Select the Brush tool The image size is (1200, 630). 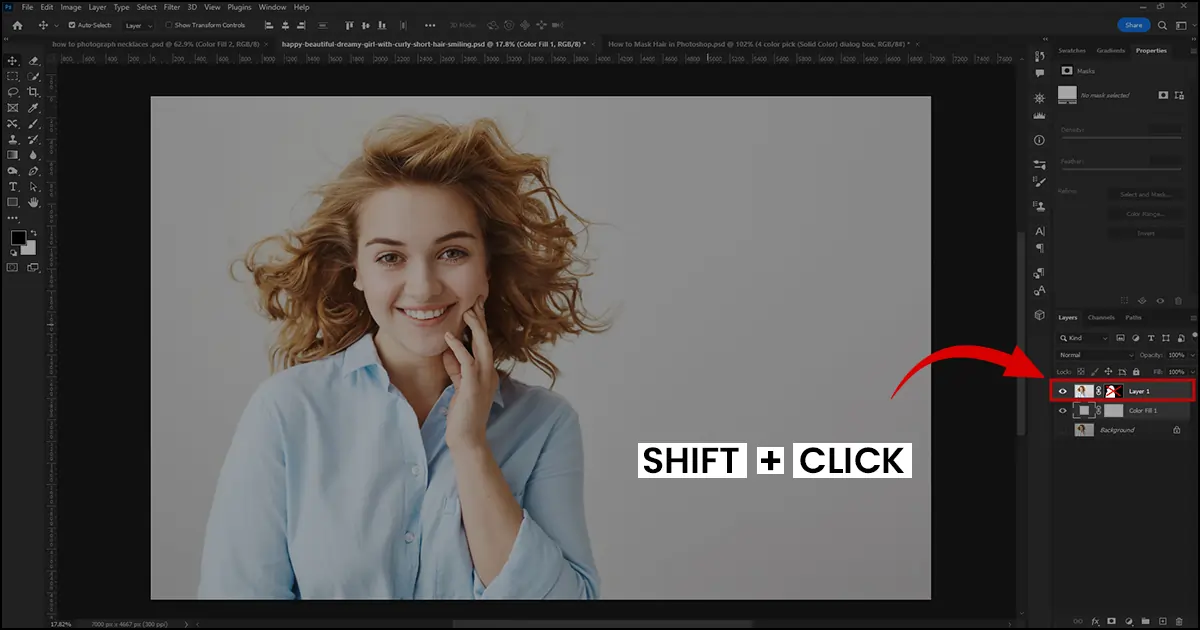(x=33, y=122)
